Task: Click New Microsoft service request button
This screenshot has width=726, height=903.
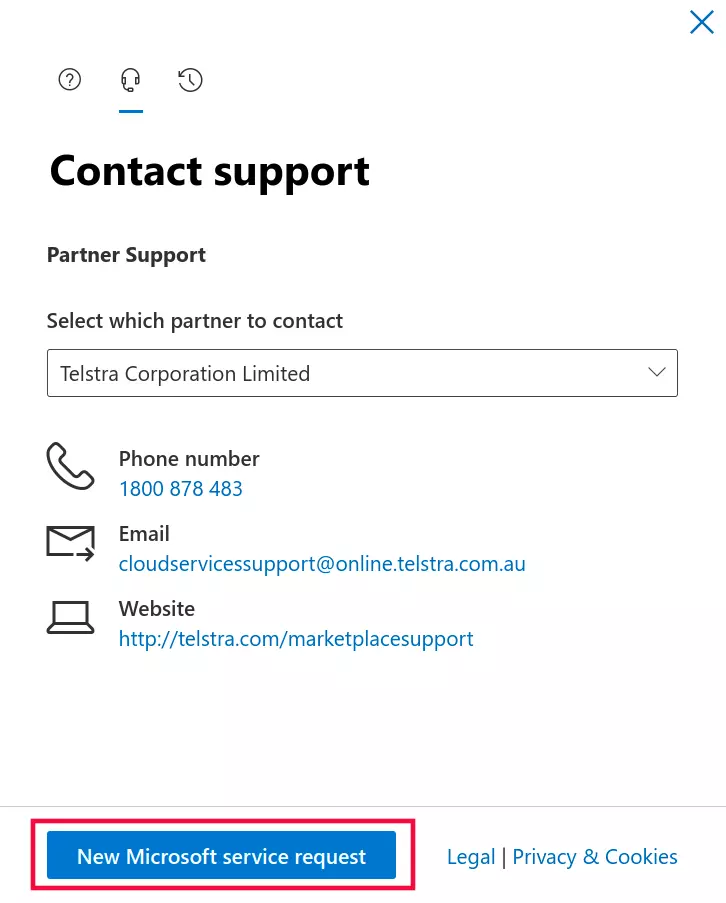Action: [222, 855]
